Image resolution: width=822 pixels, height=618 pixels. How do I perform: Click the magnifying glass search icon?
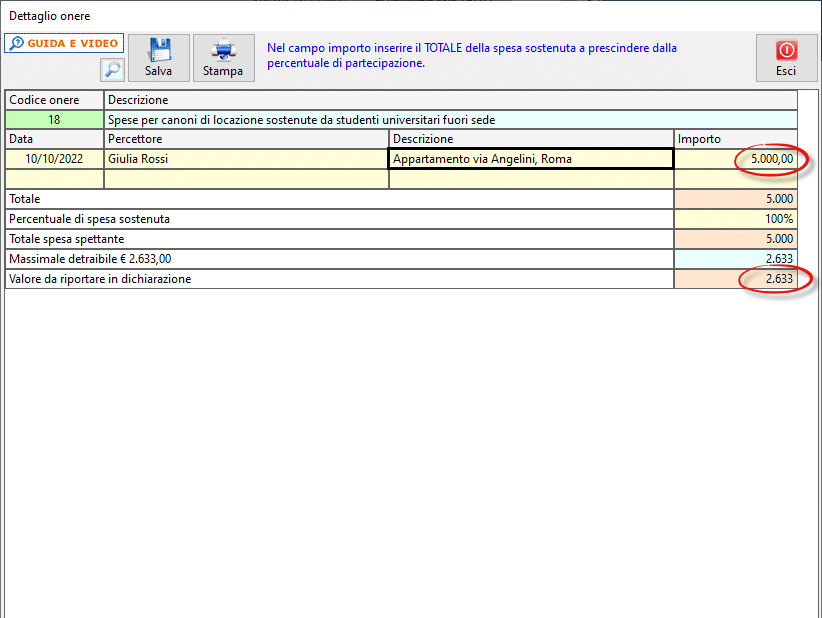(x=112, y=70)
